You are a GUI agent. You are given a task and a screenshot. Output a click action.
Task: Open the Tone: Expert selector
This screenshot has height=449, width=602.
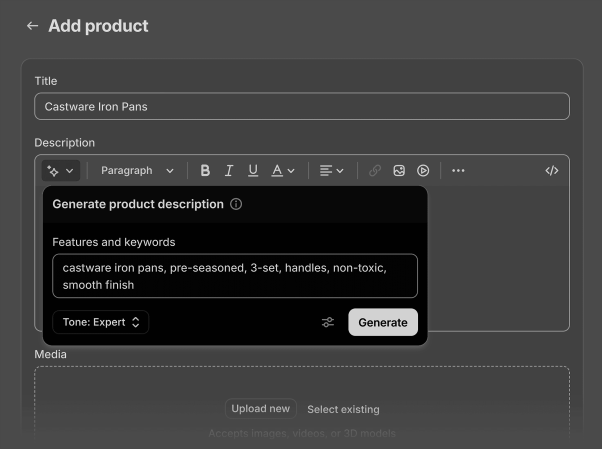tap(101, 322)
